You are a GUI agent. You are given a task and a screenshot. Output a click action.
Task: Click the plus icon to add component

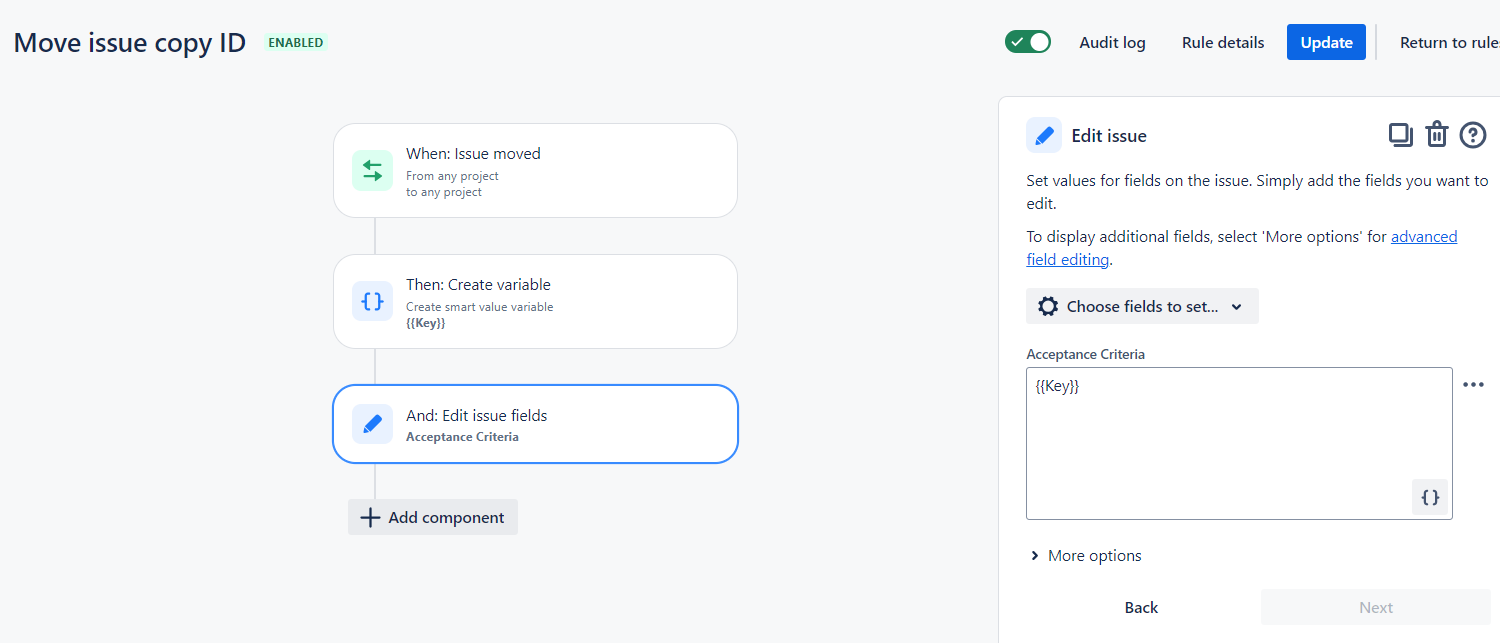(370, 517)
